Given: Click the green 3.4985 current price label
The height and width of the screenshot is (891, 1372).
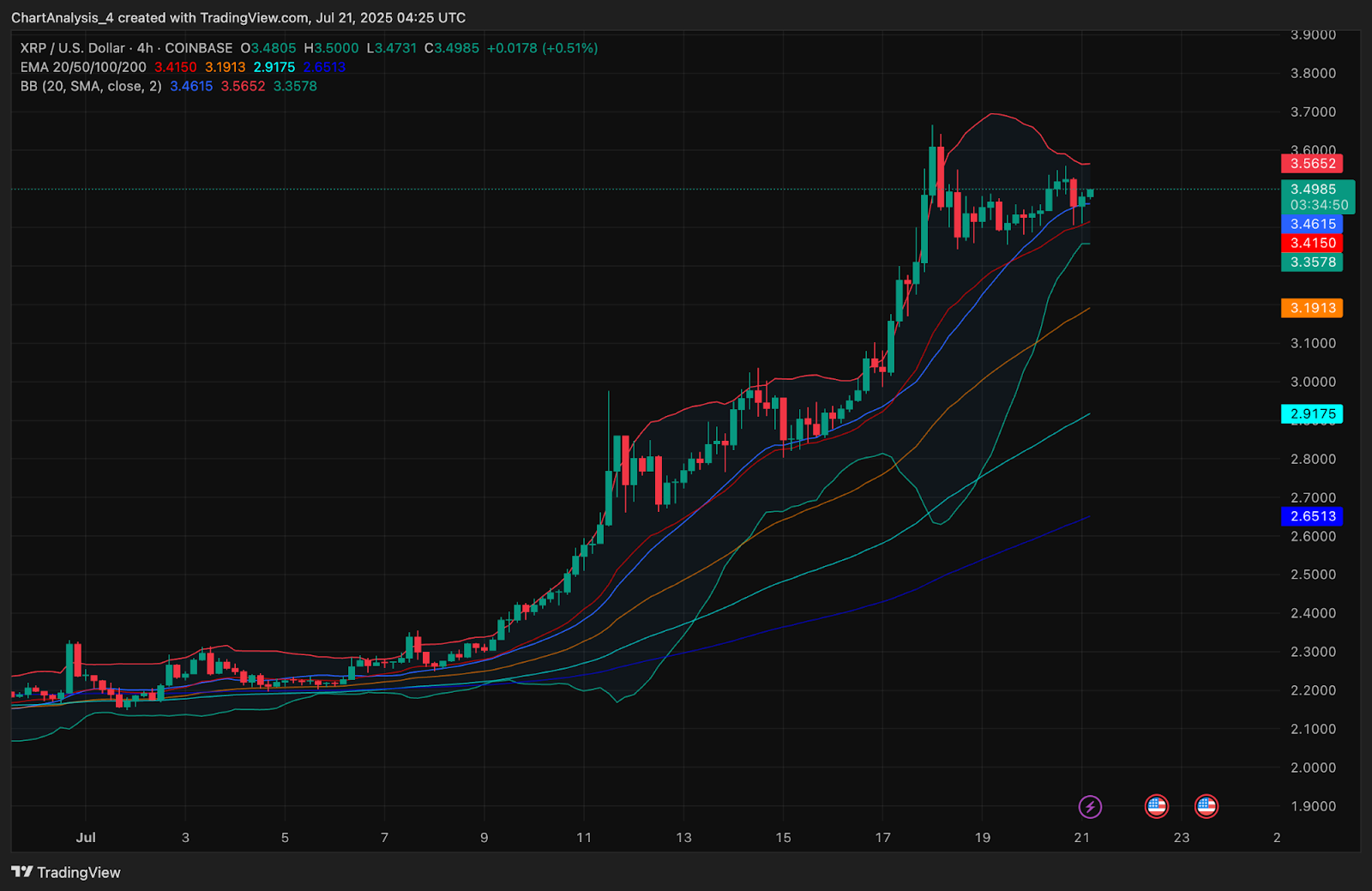Looking at the screenshot, I should point(1313,190).
